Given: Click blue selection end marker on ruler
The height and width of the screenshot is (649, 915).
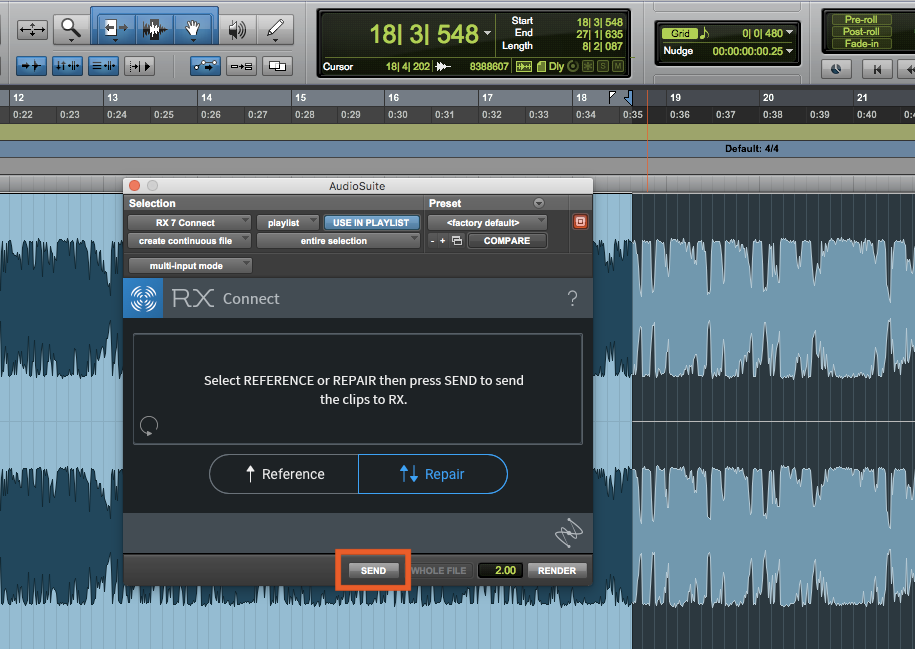Looking at the screenshot, I should pyautogui.click(x=629, y=97).
